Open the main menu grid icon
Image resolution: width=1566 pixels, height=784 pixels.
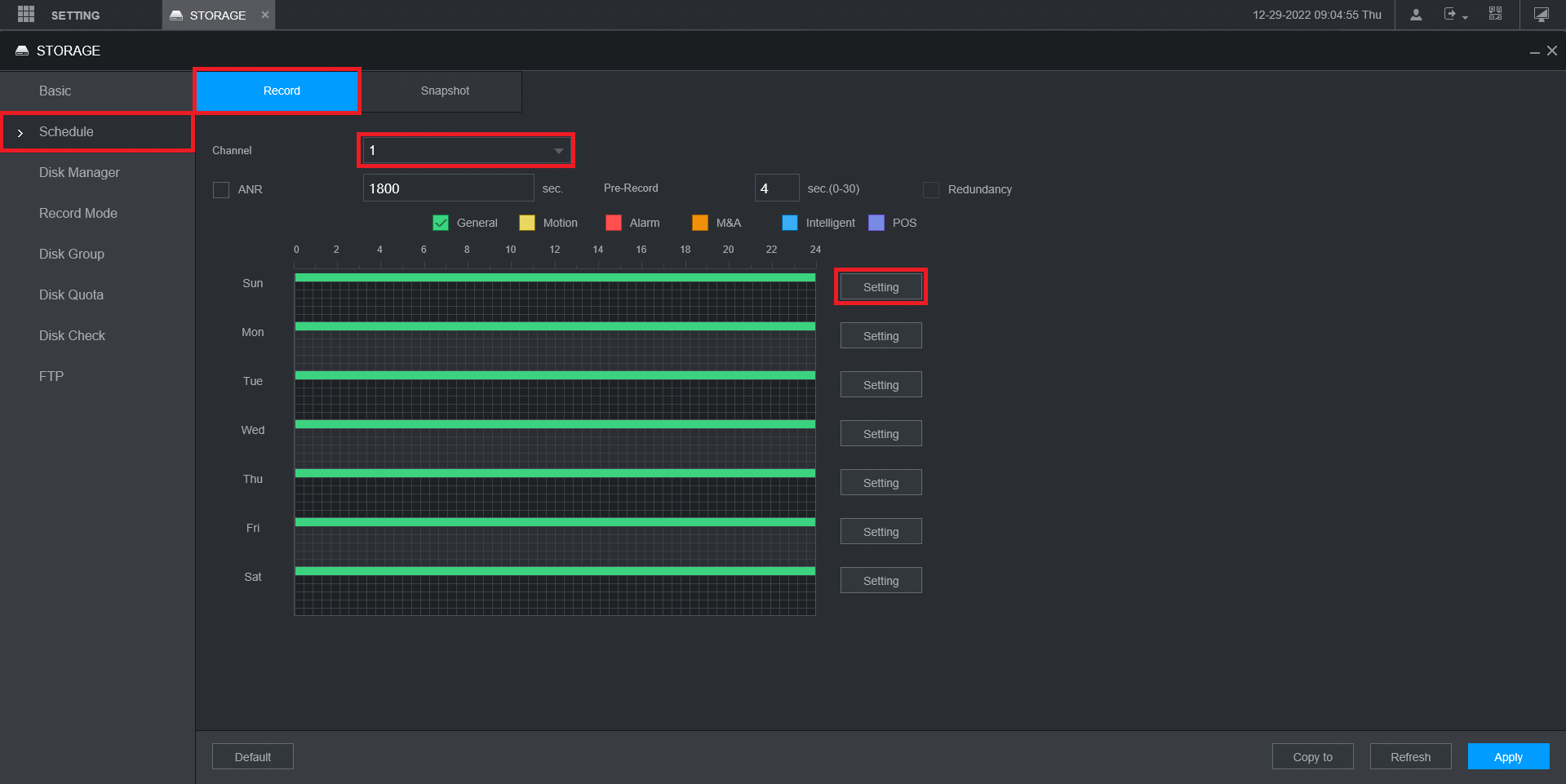(x=26, y=14)
